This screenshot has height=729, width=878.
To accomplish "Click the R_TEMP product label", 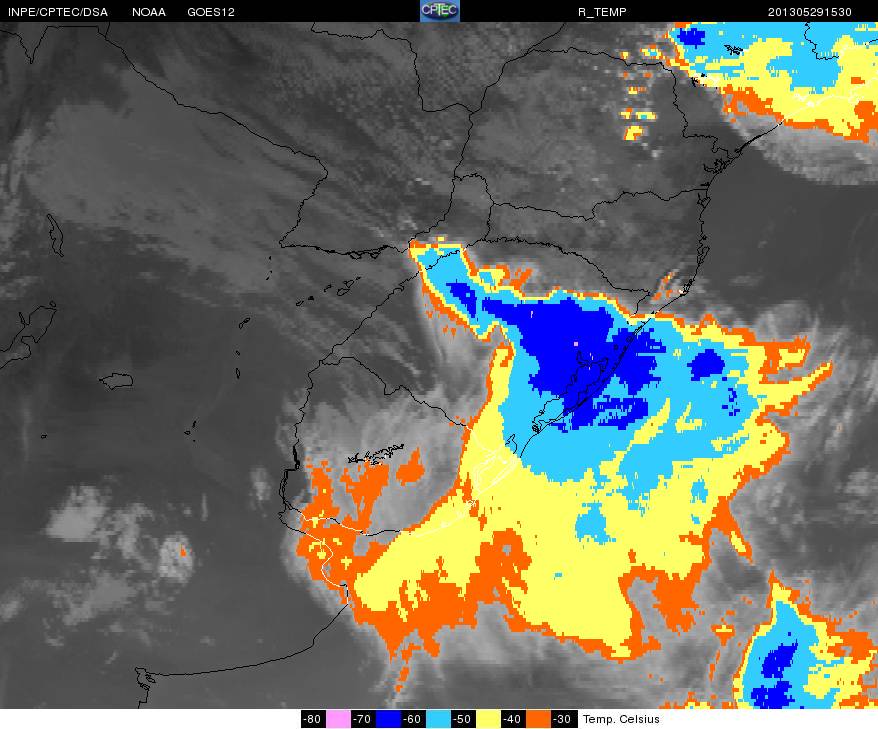I will [x=602, y=12].
